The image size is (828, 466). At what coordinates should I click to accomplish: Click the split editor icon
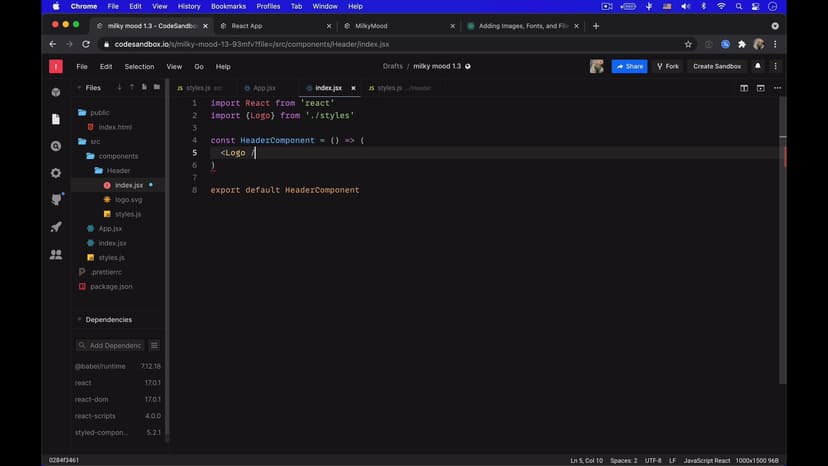click(x=744, y=88)
